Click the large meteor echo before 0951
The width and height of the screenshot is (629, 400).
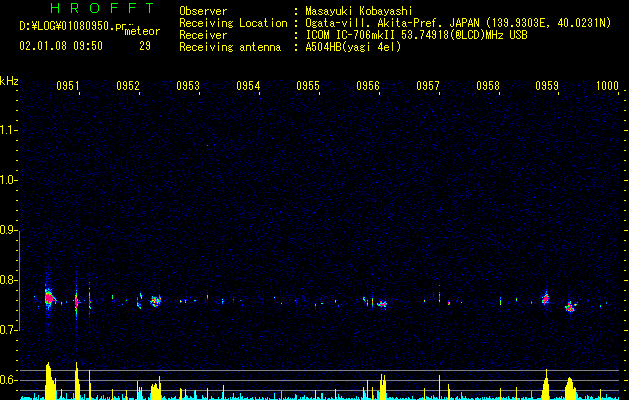coord(50,299)
